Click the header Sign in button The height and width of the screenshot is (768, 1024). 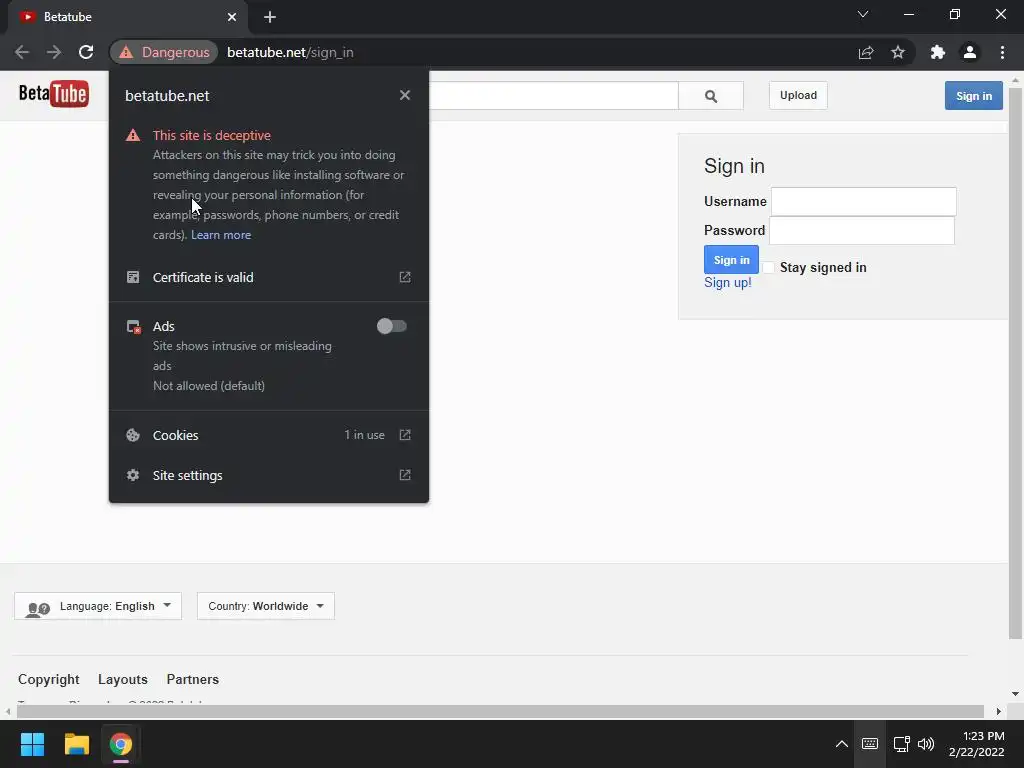pos(974,96)
